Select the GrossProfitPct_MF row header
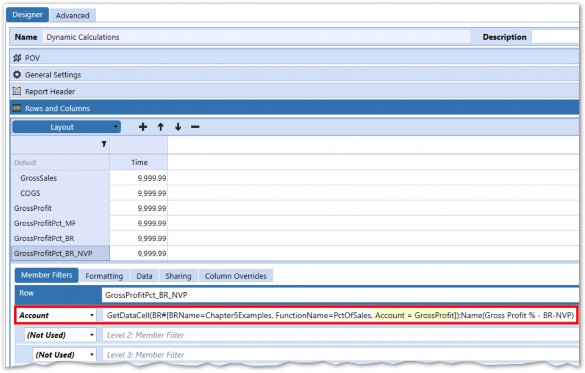The image size is (585, 373). [x=60, y=223]
